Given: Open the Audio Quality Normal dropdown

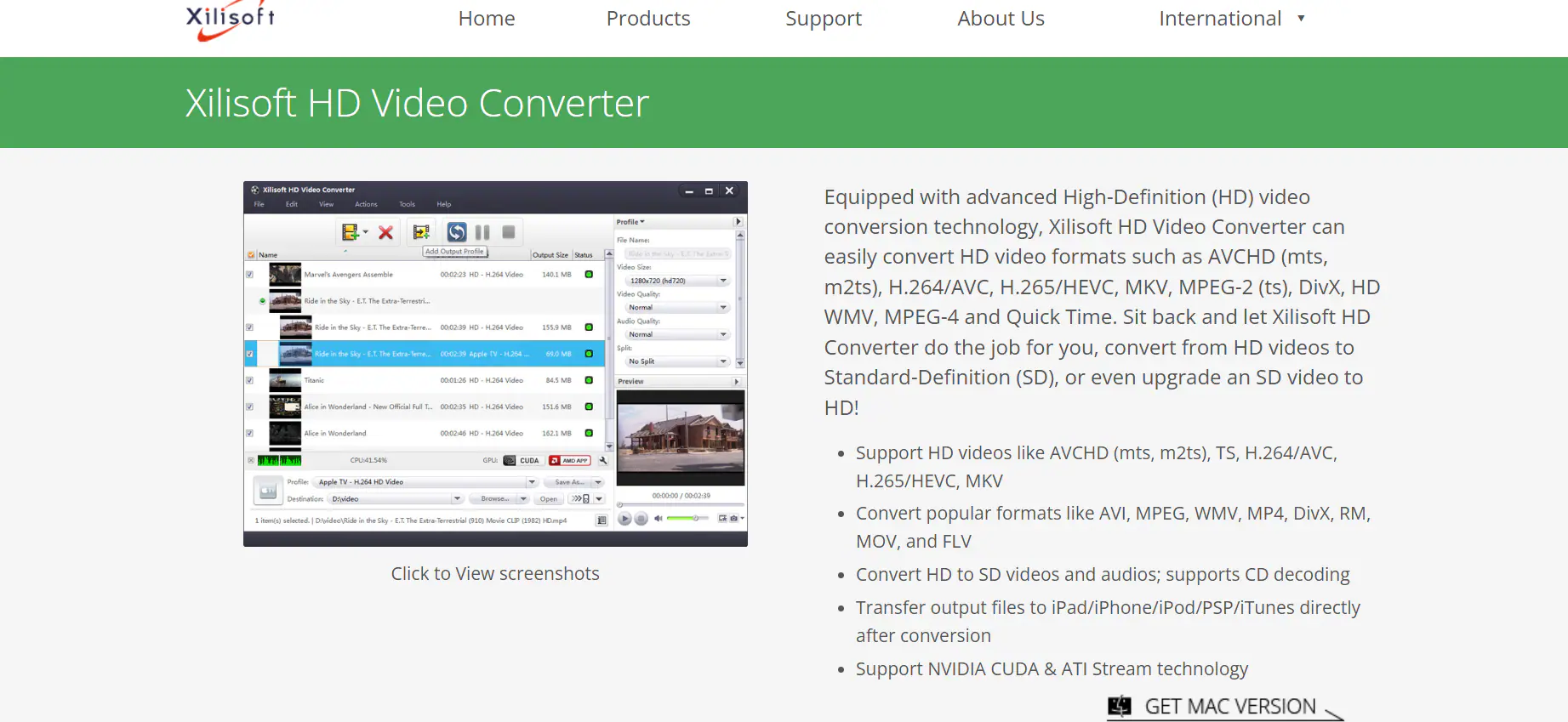Looking at the screenshot, I should tap(677, 334).
